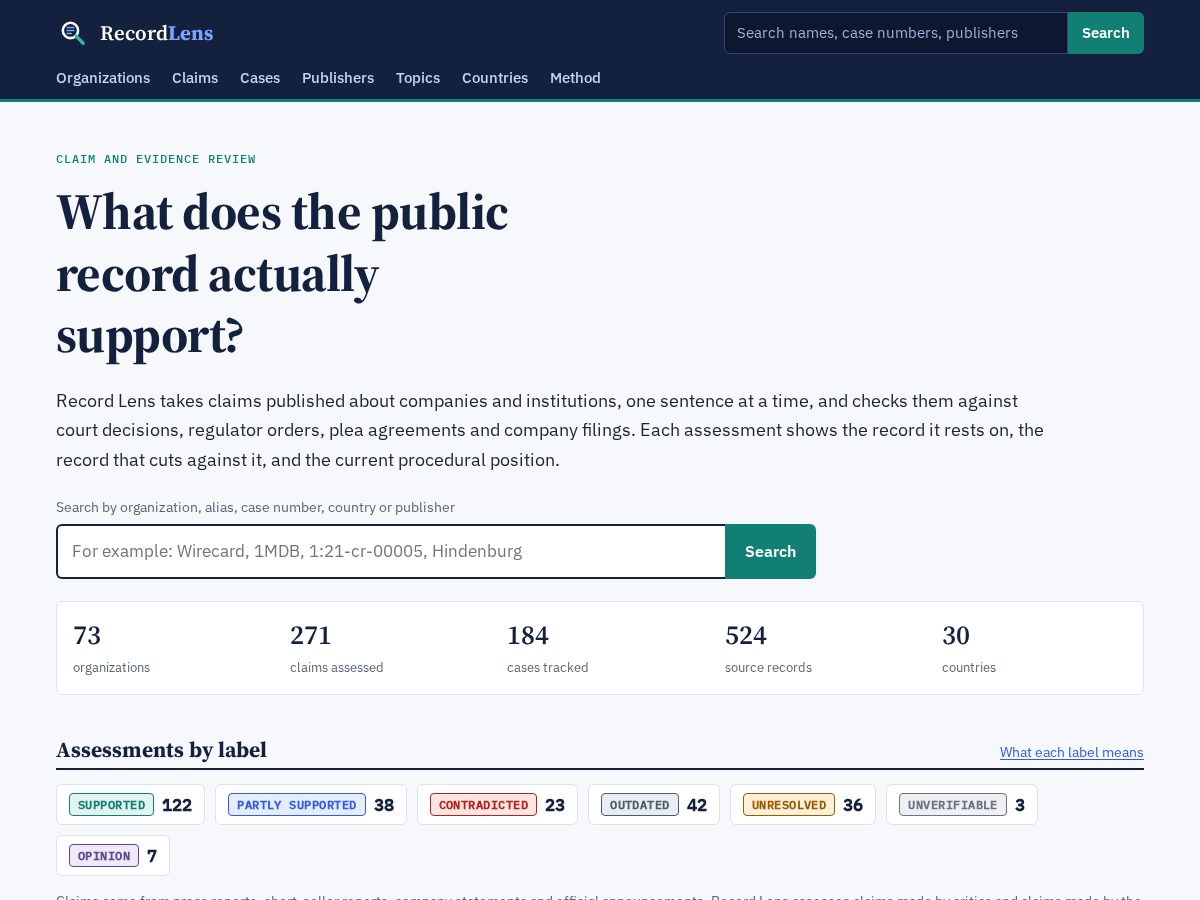1200x900 pixels.
Task: Filter by the Contradicted label
Action: [497, 805]
